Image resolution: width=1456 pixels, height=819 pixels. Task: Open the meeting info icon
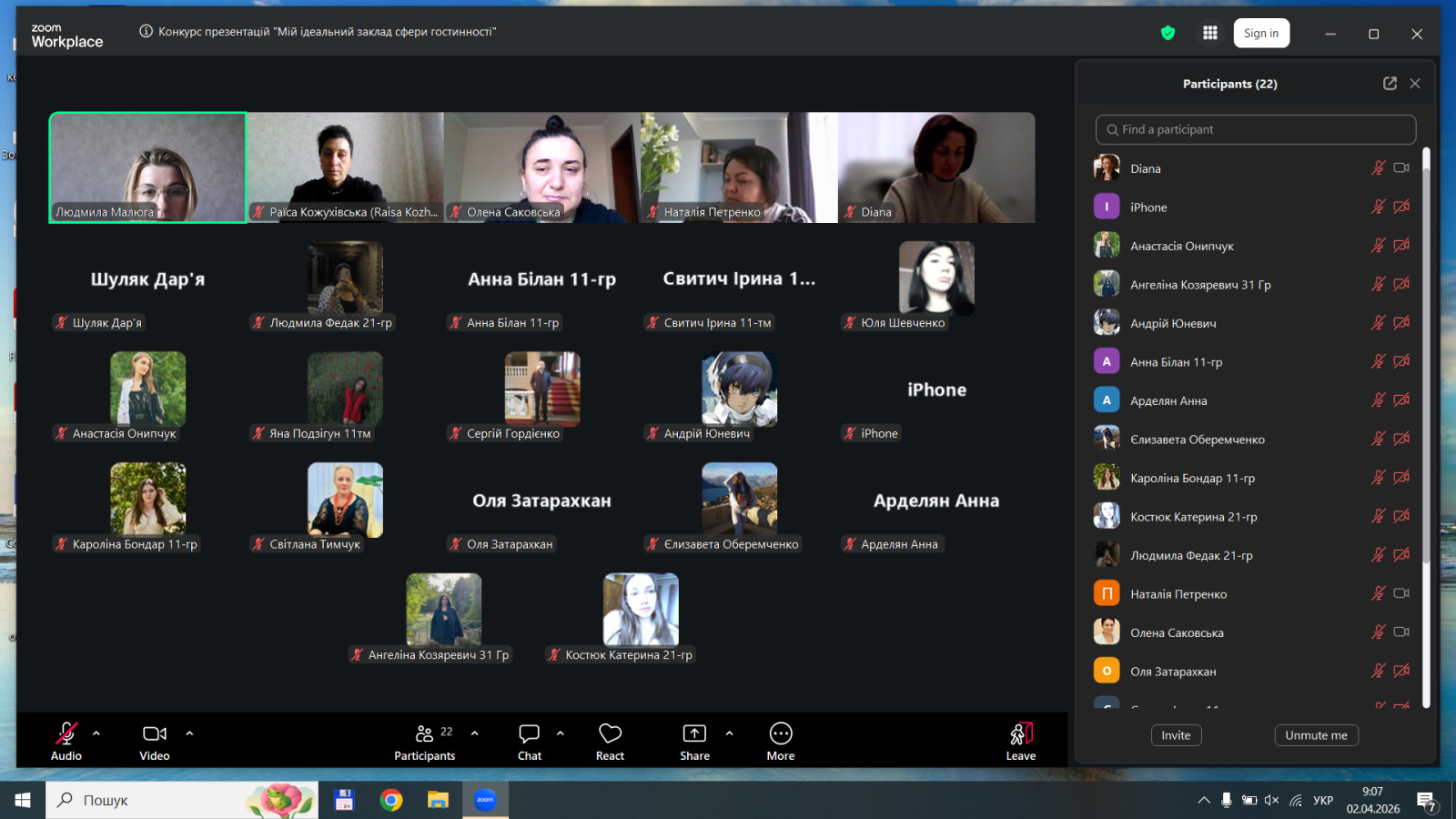[146, 32]
